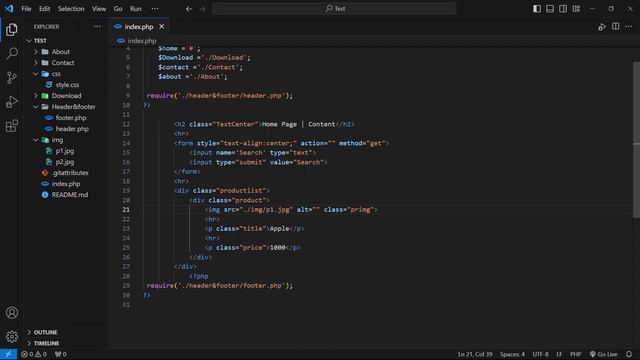Open editor More Actions ellipsis
The height and width of the screenshot is (360, 640).
[x=629, y=27]
